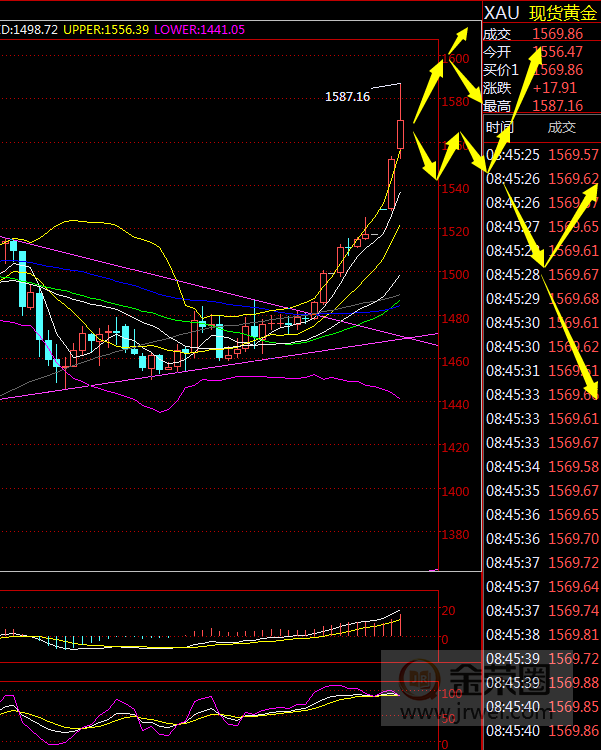The height and width of the screenshot is (750, 601).
Task: Click the 1587.16 high price marker on chart
Action: tap(347, 97)
